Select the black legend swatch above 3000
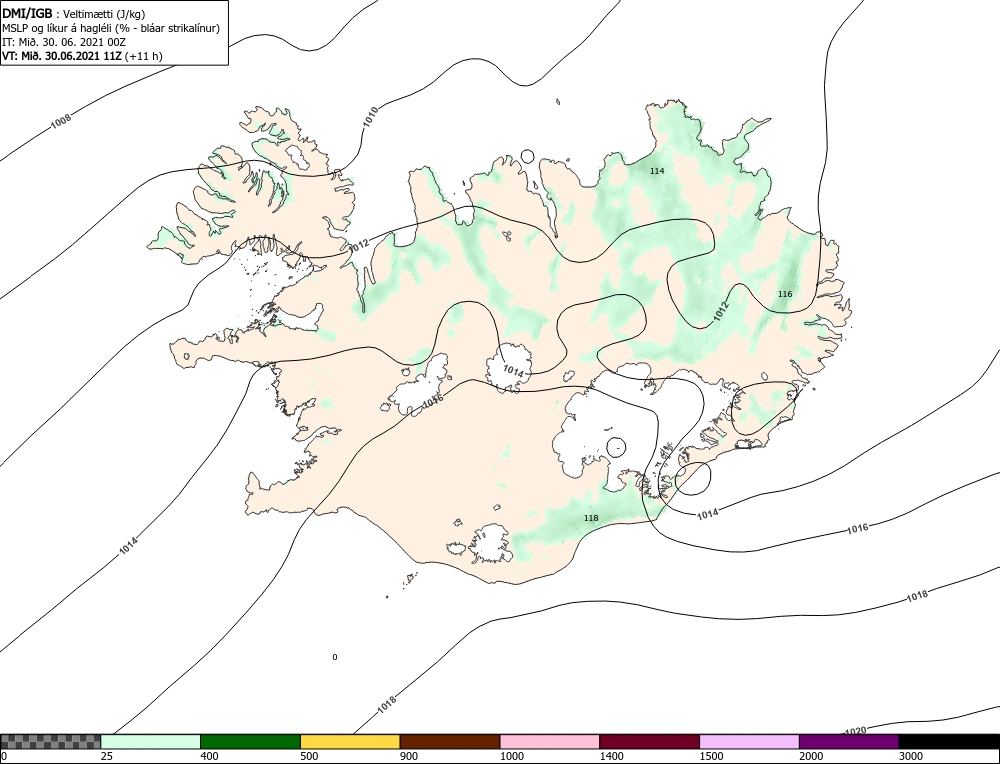Image resolution: width=1000 pixels, height=764 pixels. 949,741
